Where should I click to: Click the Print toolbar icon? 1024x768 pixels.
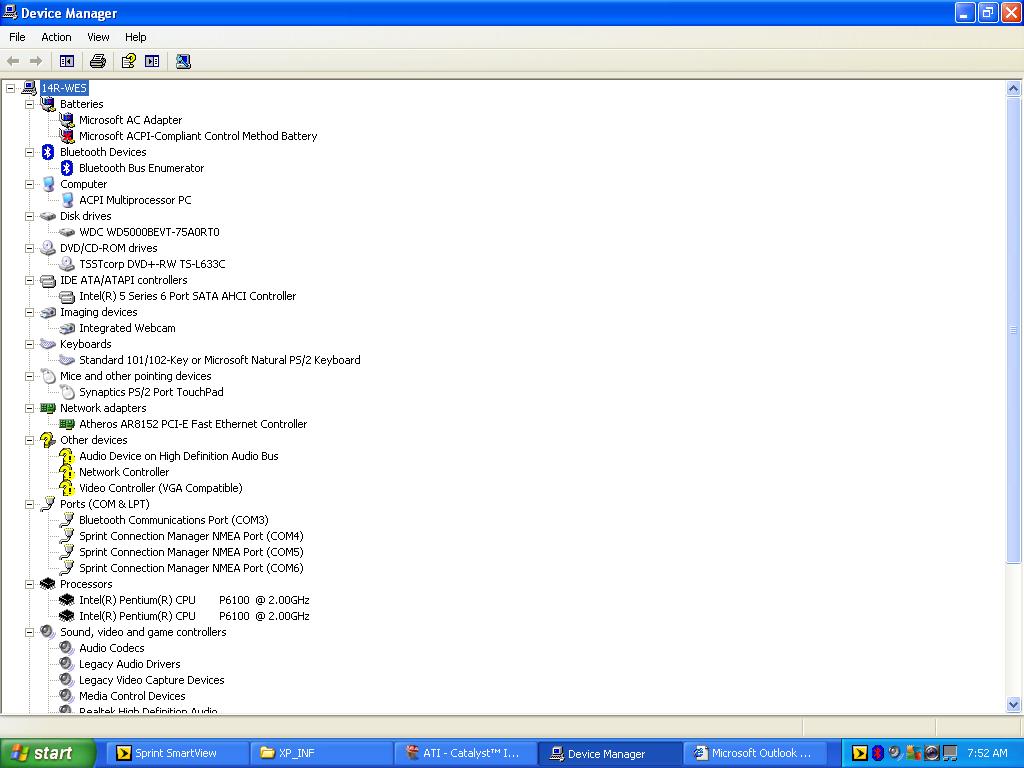tap(98, 61)
